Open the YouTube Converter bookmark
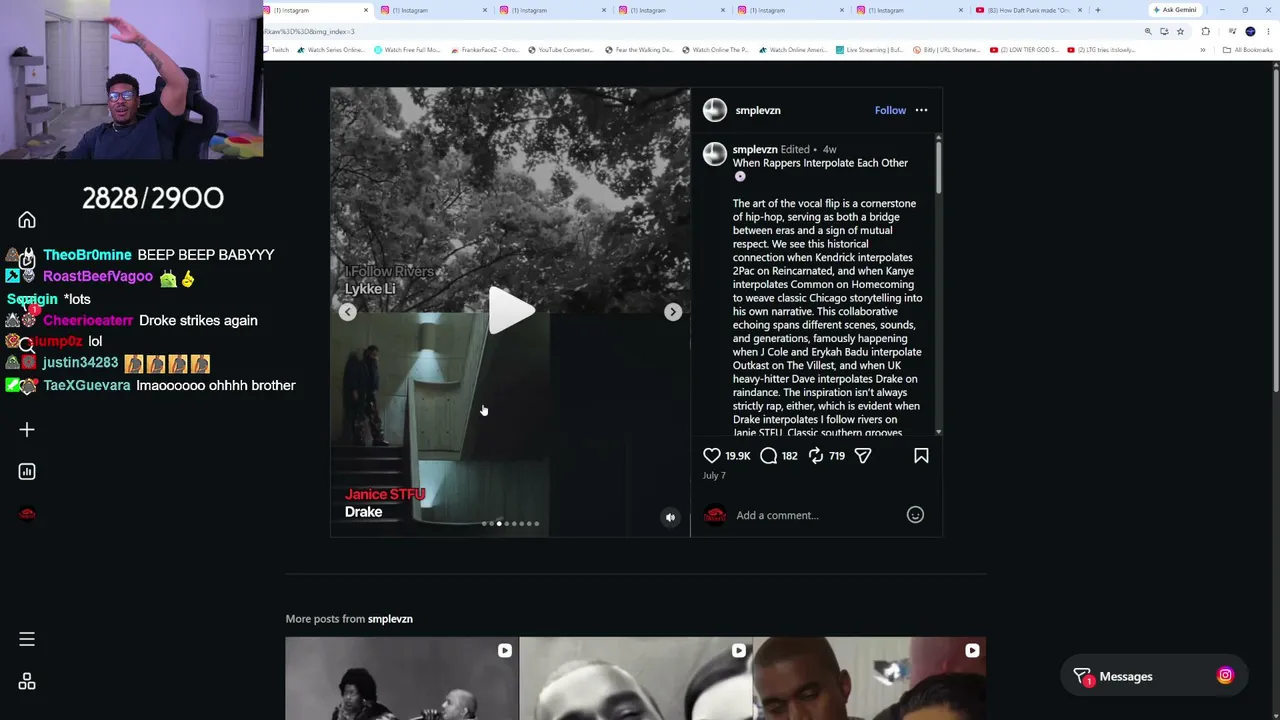 coord(561,50)
